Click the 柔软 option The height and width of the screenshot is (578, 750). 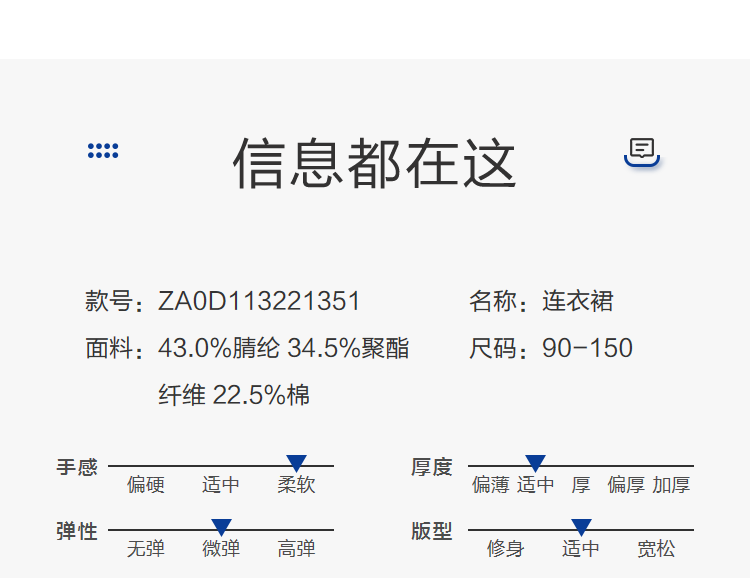pyautogui.click(x=296, y=485)
